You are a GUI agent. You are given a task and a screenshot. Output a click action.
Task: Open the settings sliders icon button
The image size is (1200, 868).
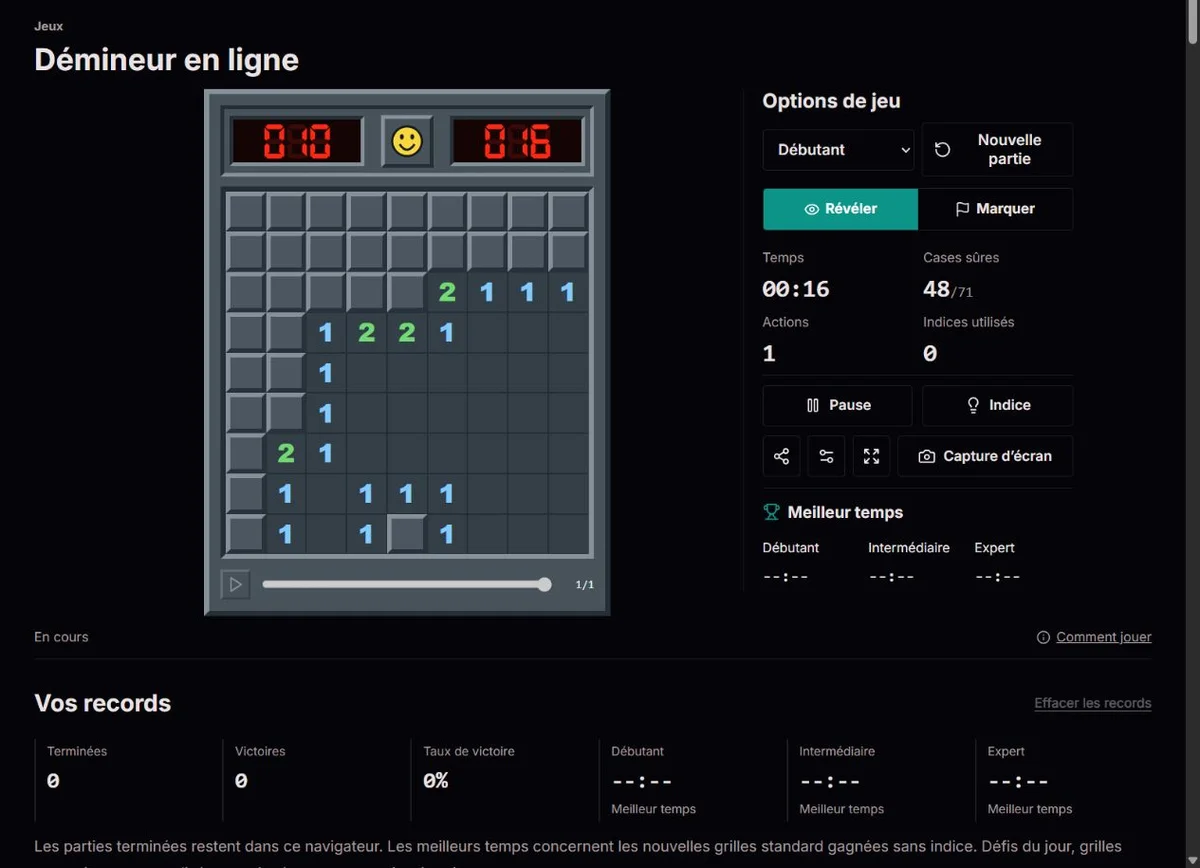pyautogui.click(x=826, y=456)
